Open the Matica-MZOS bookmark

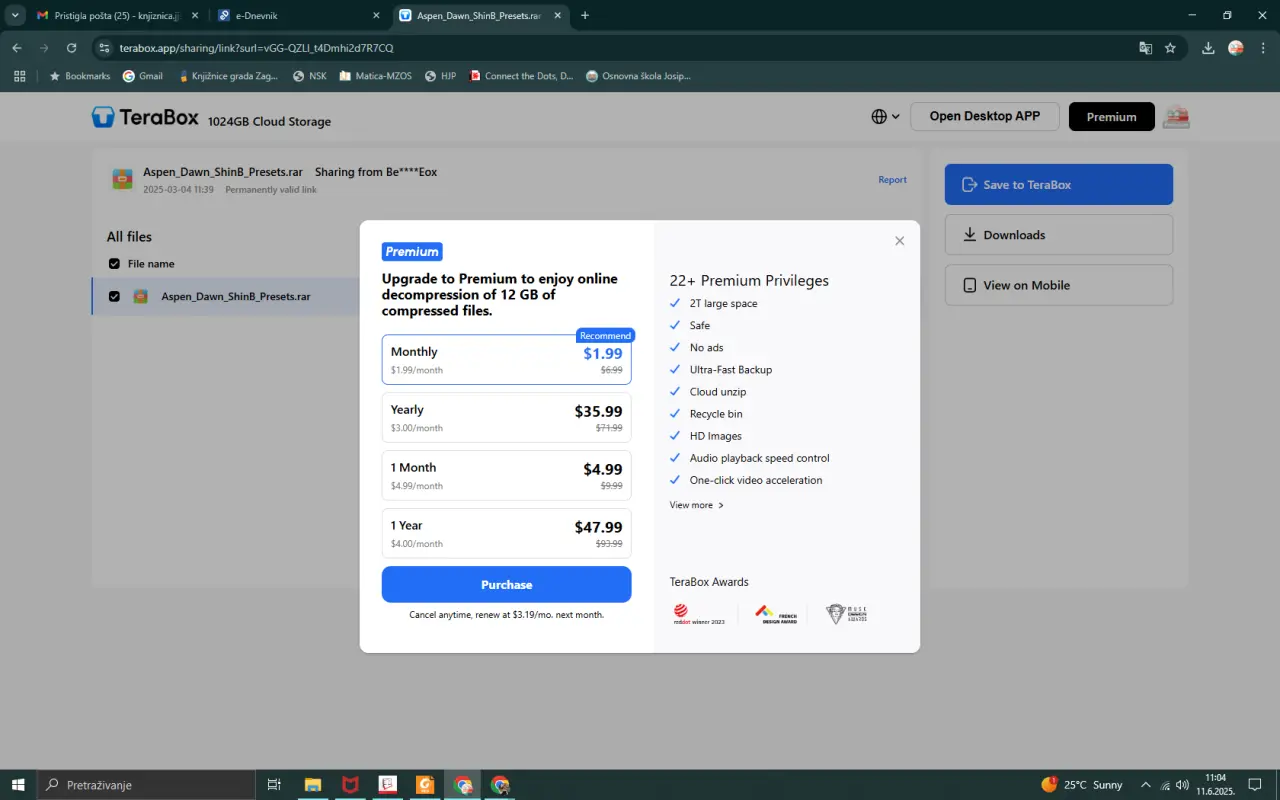click(376, 76)
